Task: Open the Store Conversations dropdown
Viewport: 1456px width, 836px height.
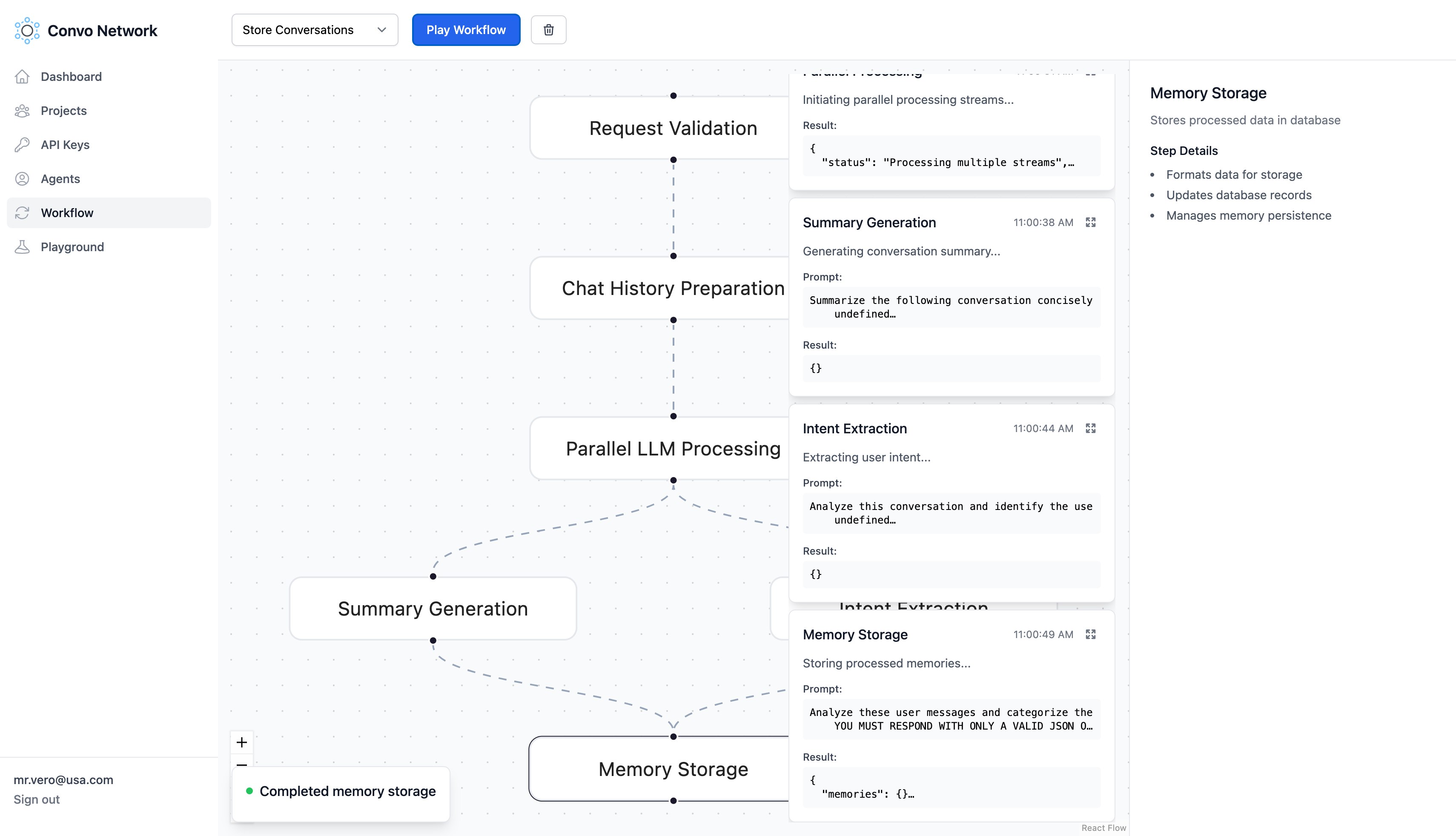Action: coord(315,30)
